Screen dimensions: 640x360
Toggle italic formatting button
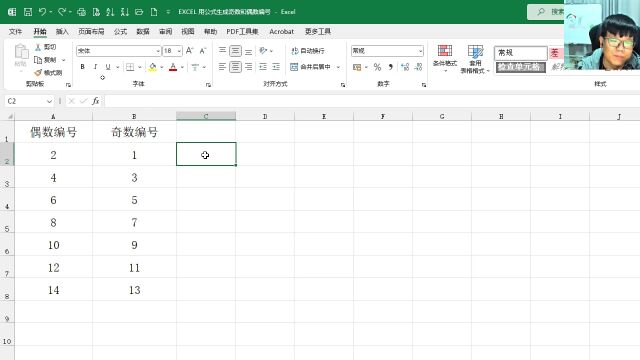coord(95,67)
